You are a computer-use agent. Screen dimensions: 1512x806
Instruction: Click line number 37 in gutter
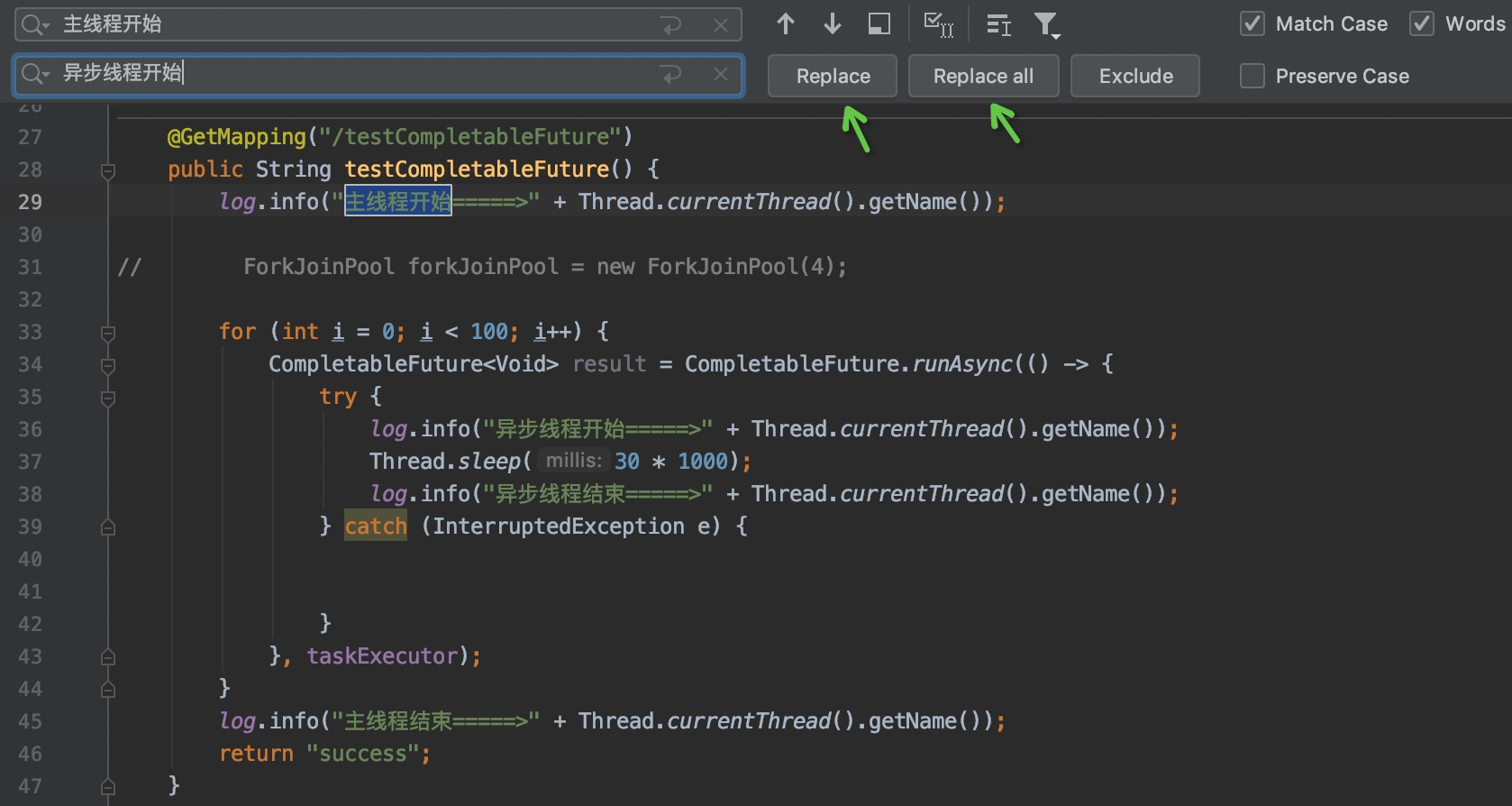coord(30,462)
